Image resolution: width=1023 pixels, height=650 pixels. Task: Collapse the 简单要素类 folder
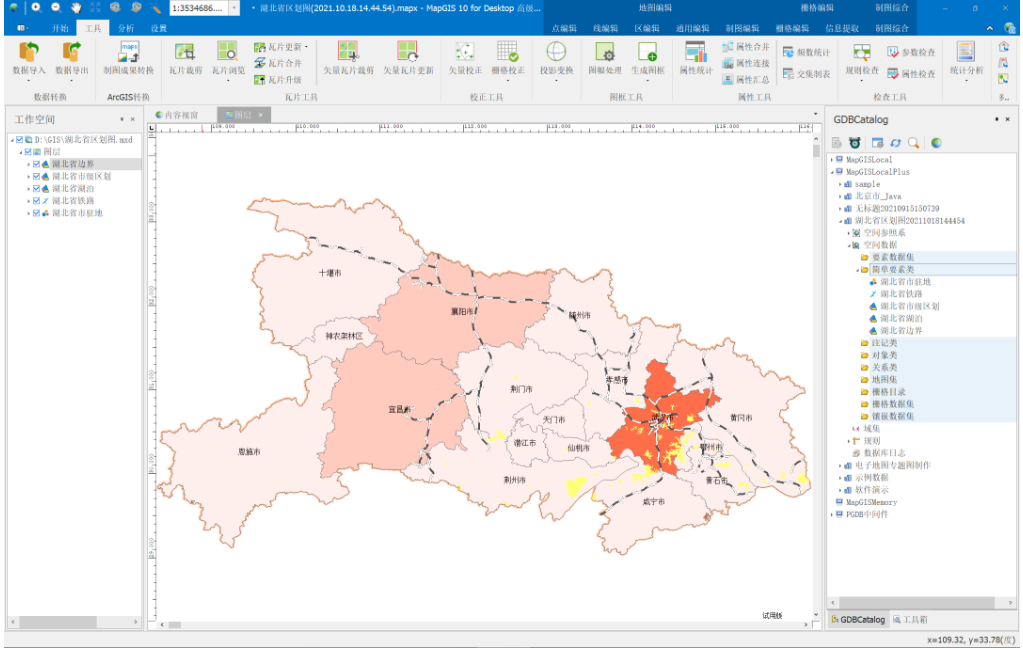(x=857, y=270)
